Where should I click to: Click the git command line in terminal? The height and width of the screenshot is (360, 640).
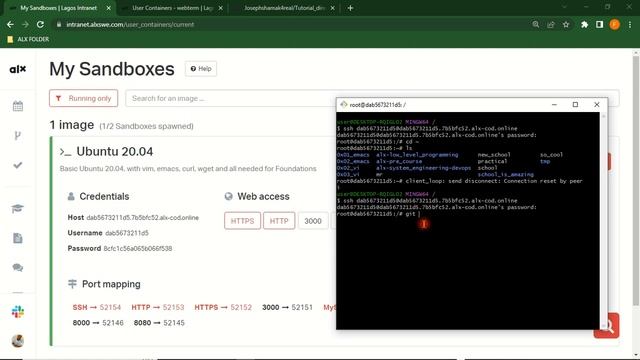tap(378, 214)
